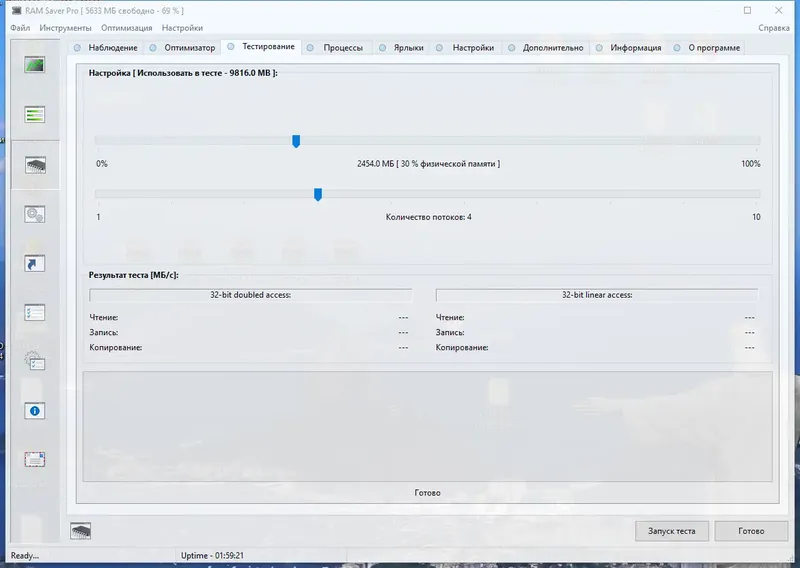This screenshot has height=568, width=800.
Task: Open the Справка menu
Action: [x=773, y=28]
